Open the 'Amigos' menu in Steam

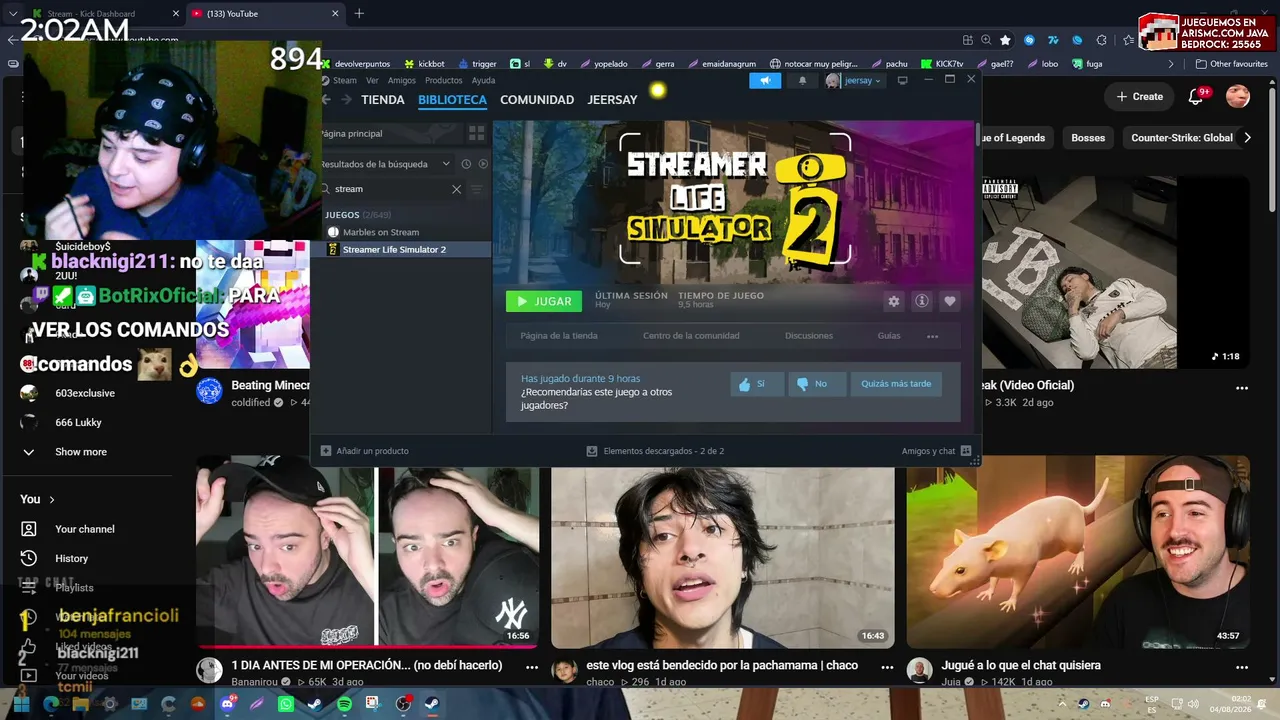[x=402, y=81]
